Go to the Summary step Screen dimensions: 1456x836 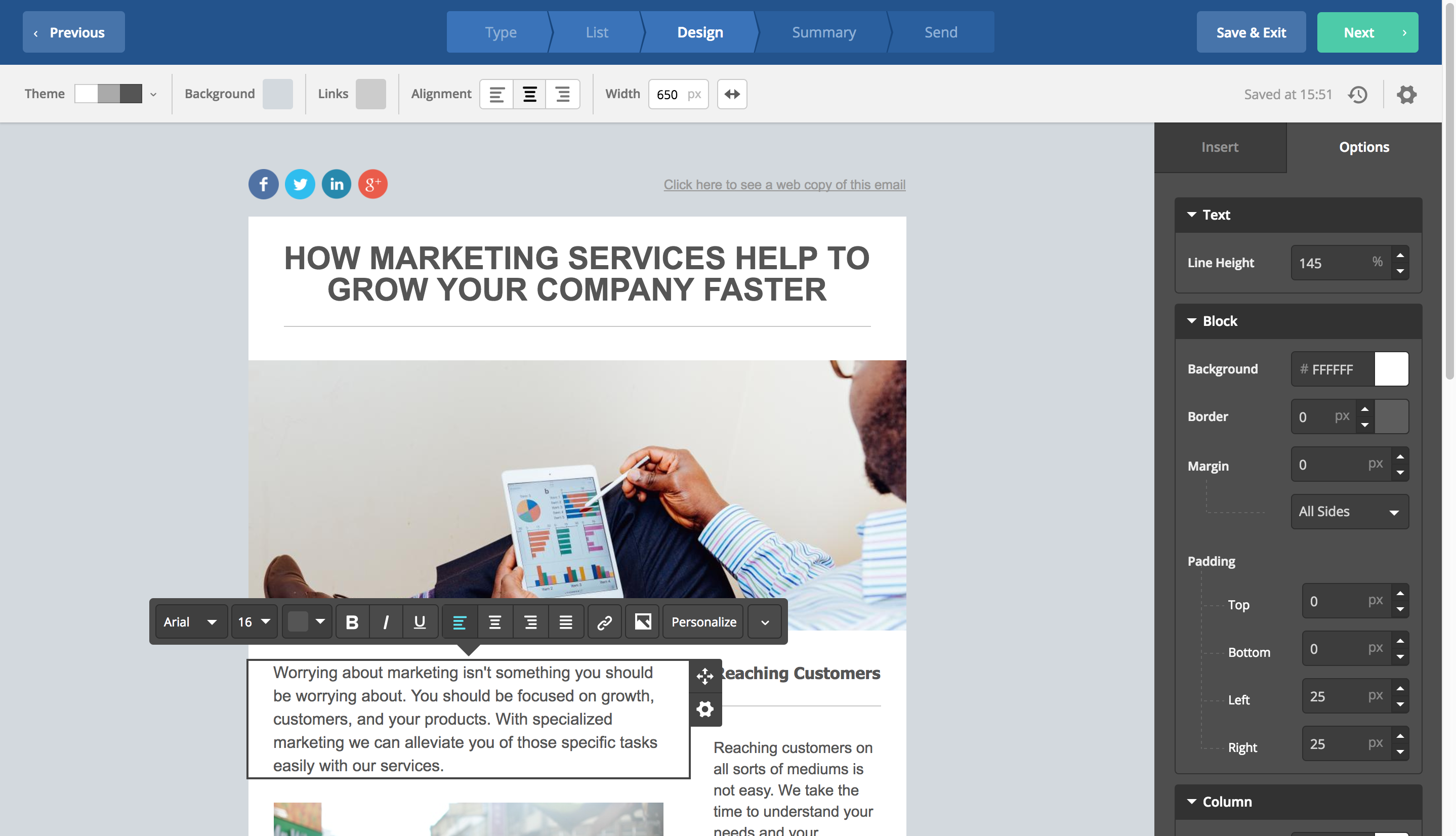pos(823,32)
